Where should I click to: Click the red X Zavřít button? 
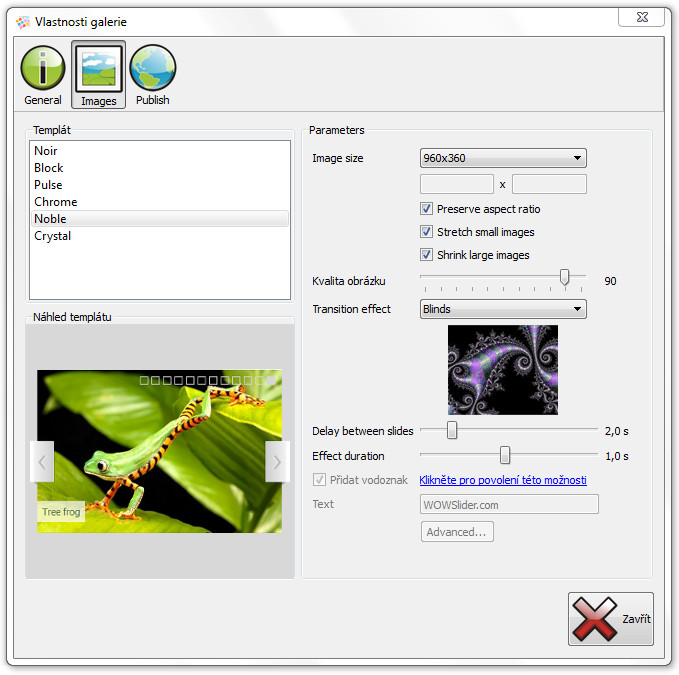click(611, 619)
